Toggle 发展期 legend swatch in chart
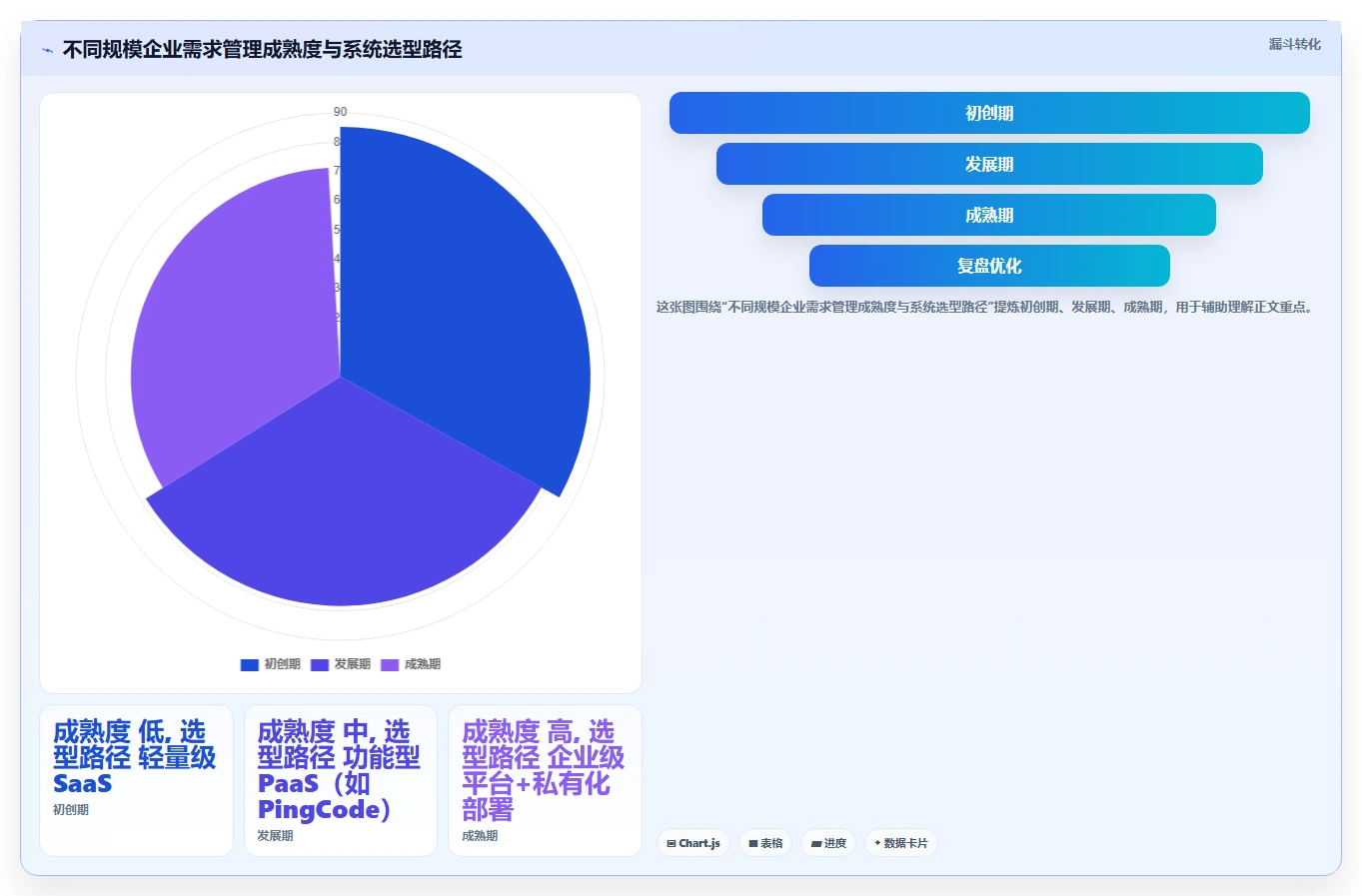Viewport: 1362px width, 896px height. 320,664
